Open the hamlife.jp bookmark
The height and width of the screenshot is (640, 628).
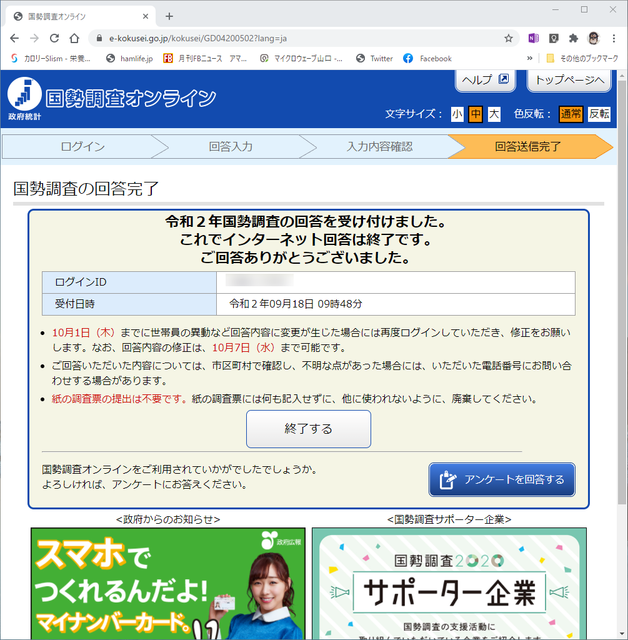click(130, 58)
